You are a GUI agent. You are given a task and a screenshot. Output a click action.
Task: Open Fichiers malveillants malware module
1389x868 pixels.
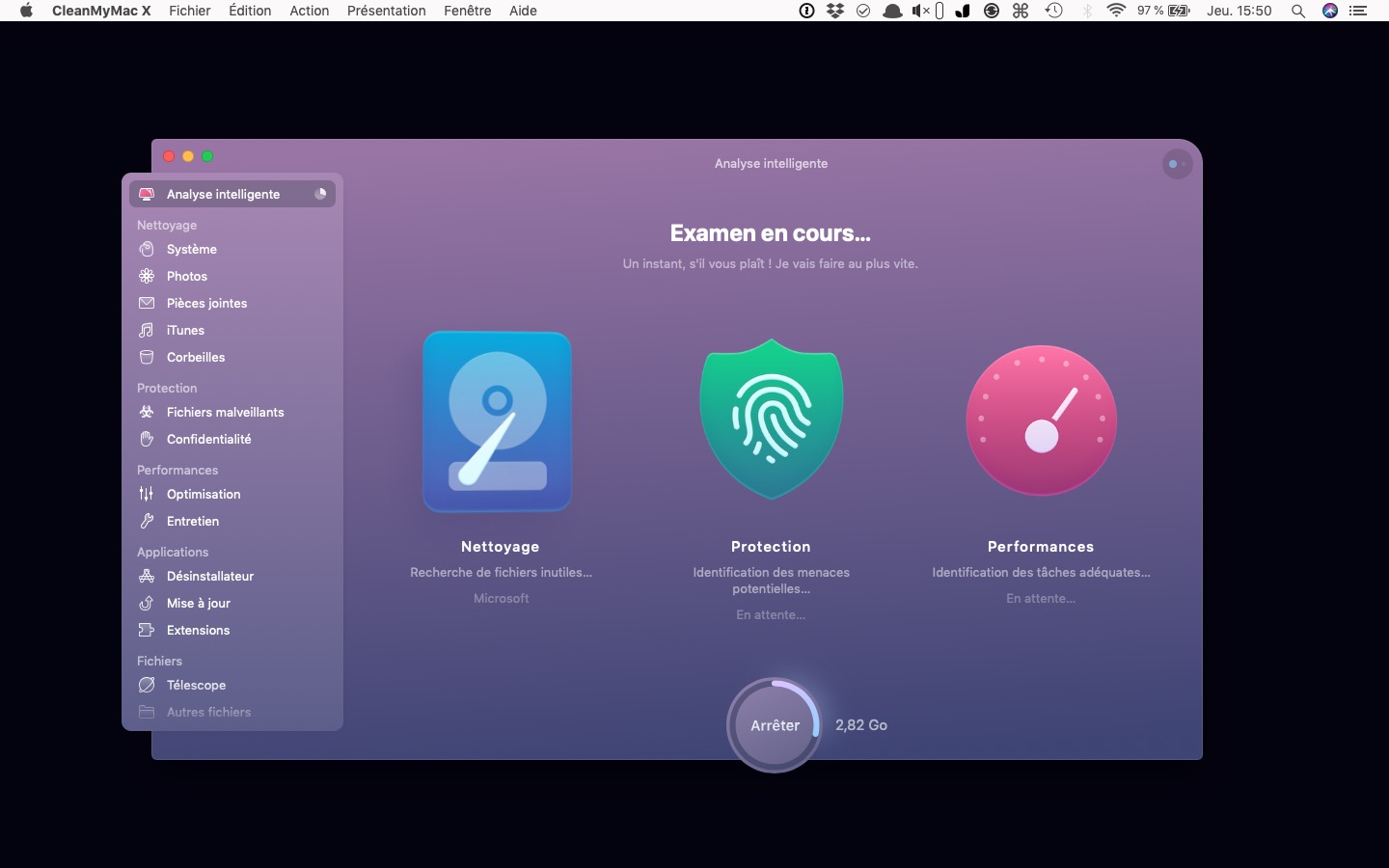[225, 413]
